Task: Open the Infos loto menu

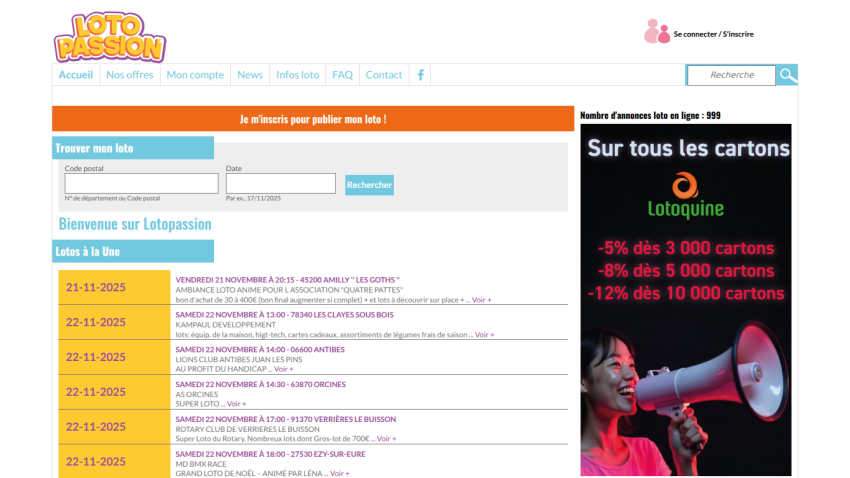Action: 298,75
